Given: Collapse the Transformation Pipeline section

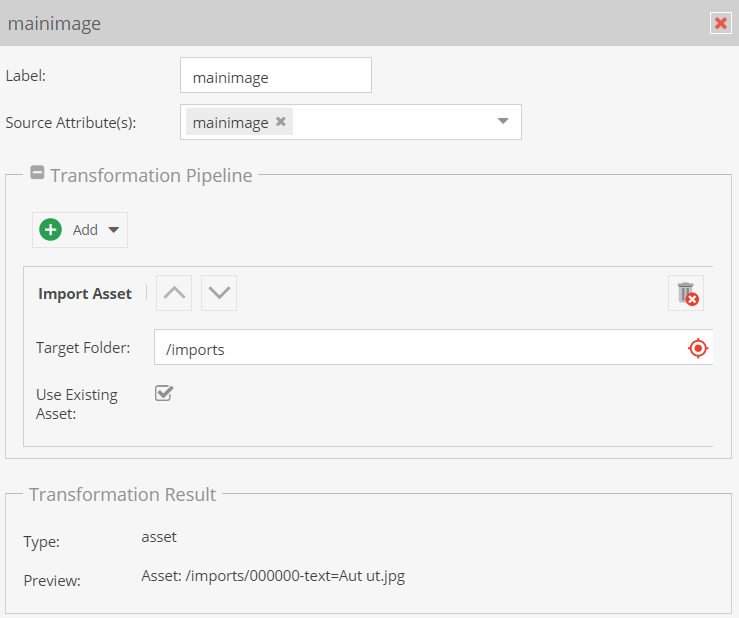Looking at the screenshot, I should click(37, 173).
